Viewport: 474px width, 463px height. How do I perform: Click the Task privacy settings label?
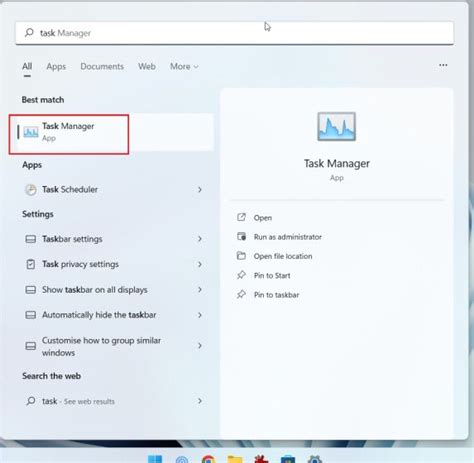pos(80,264)
